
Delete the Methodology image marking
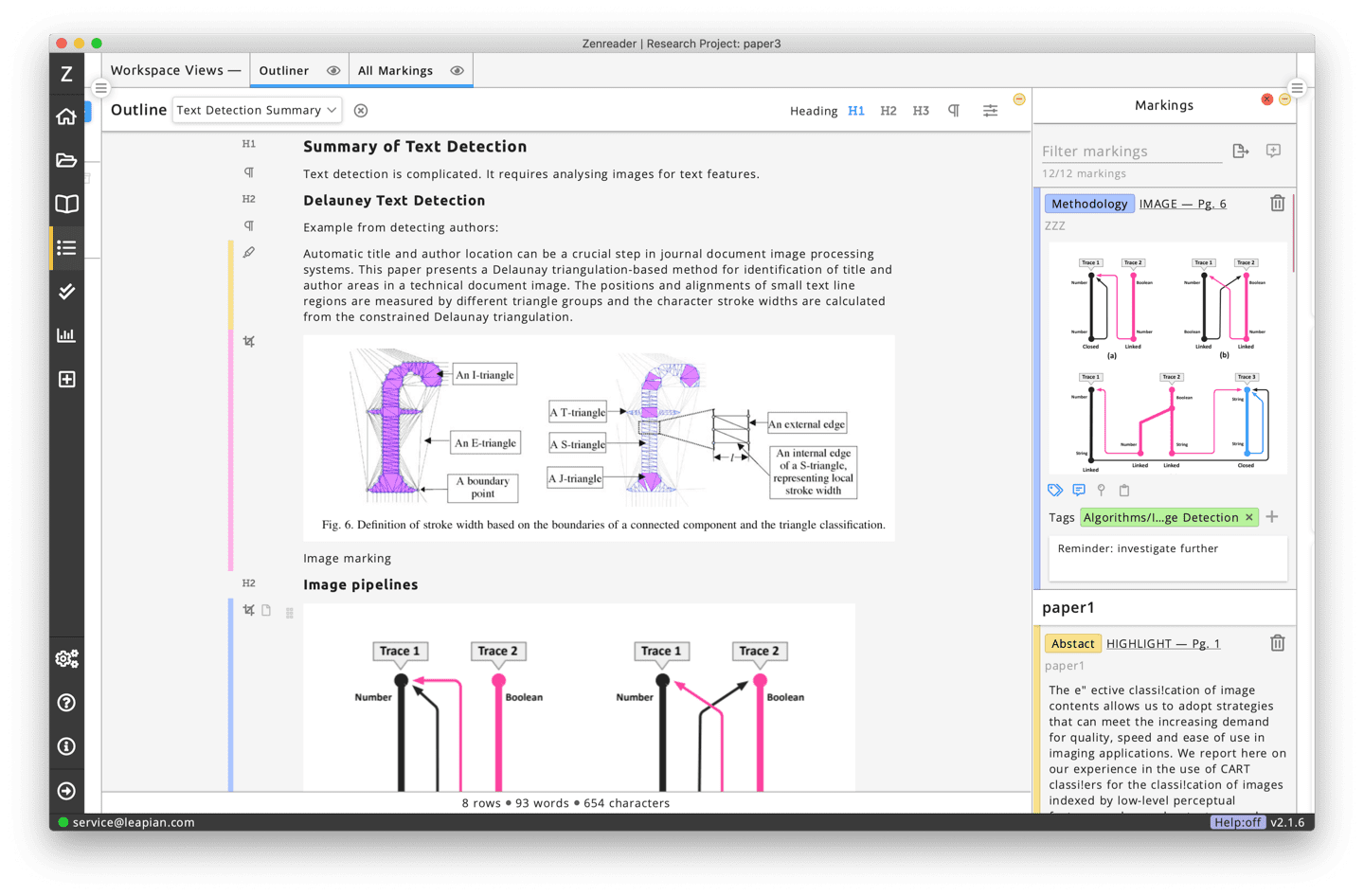(1277, 203)
